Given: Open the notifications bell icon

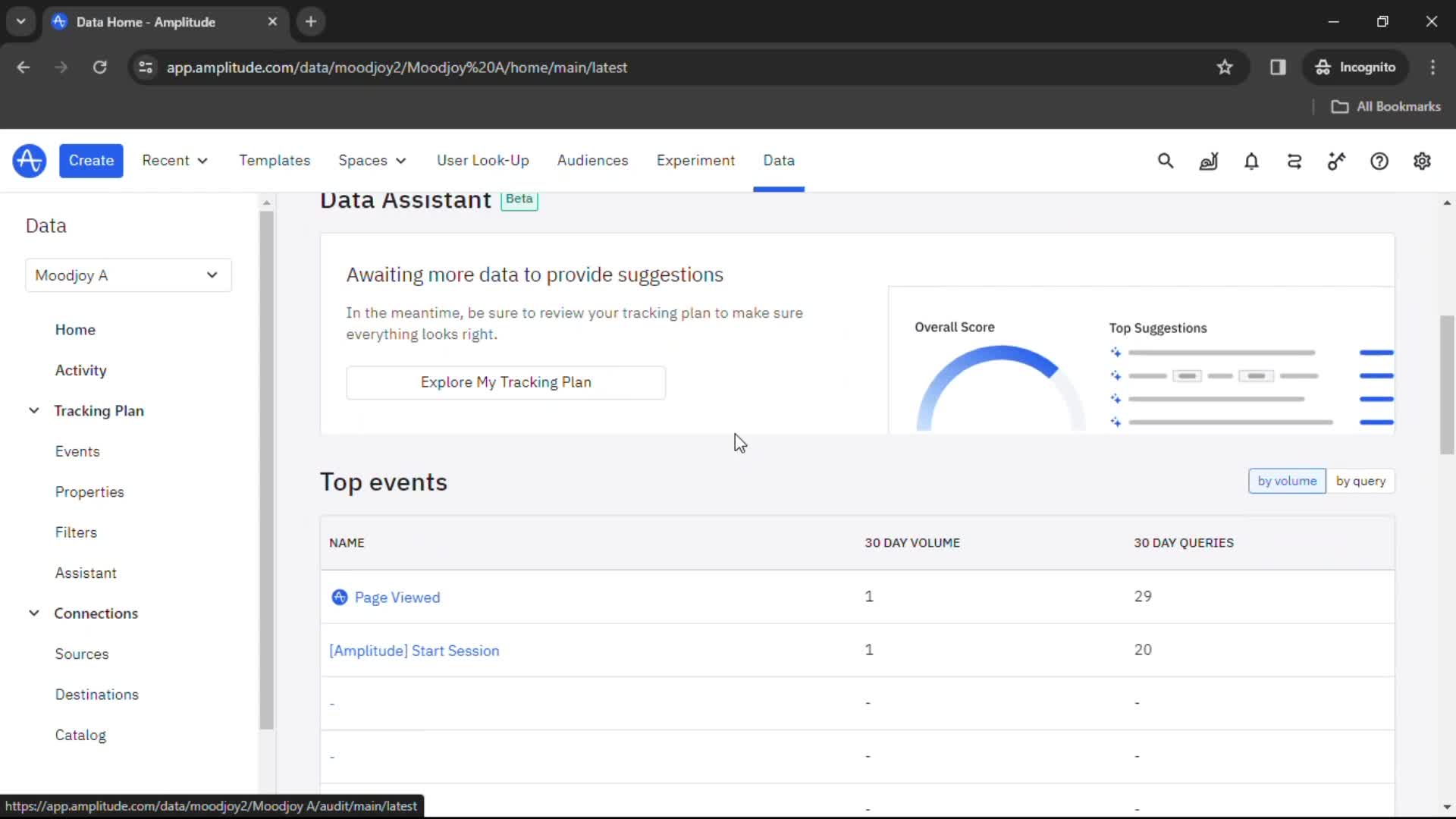Looking at the screenshot, I should [x=1251, y=161].
